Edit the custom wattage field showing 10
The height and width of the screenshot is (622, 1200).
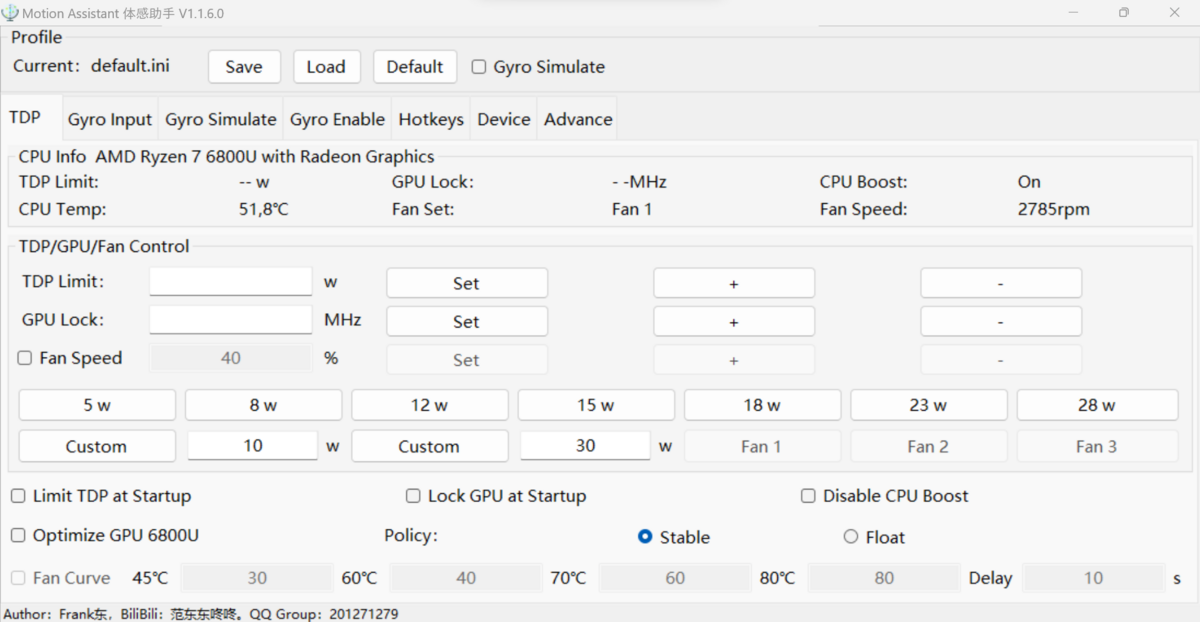(253, 445)
